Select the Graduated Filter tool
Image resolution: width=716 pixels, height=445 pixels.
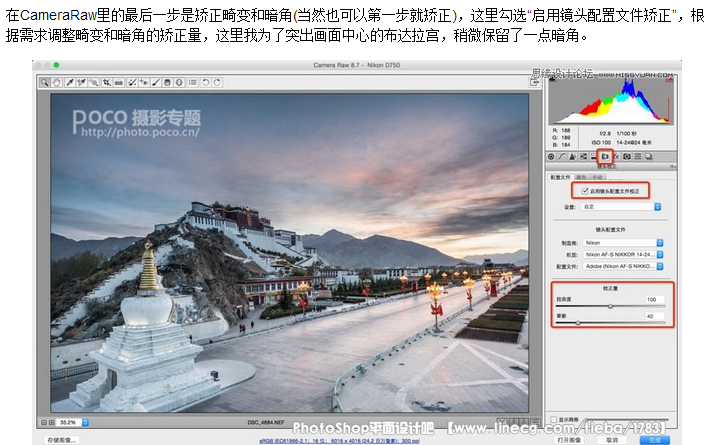click(168, 83)
